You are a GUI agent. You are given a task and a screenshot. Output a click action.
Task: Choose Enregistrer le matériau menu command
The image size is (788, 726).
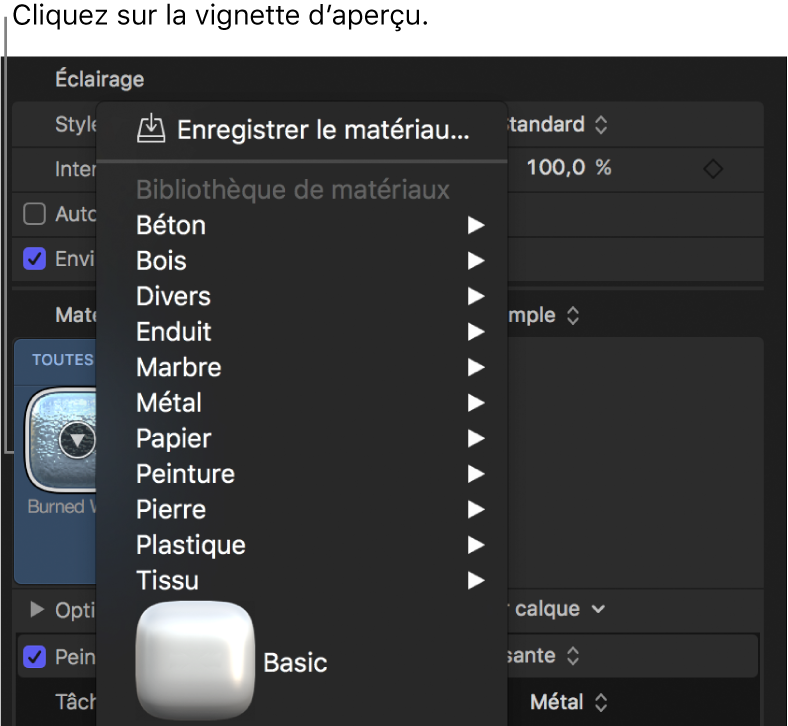point(322,129)
